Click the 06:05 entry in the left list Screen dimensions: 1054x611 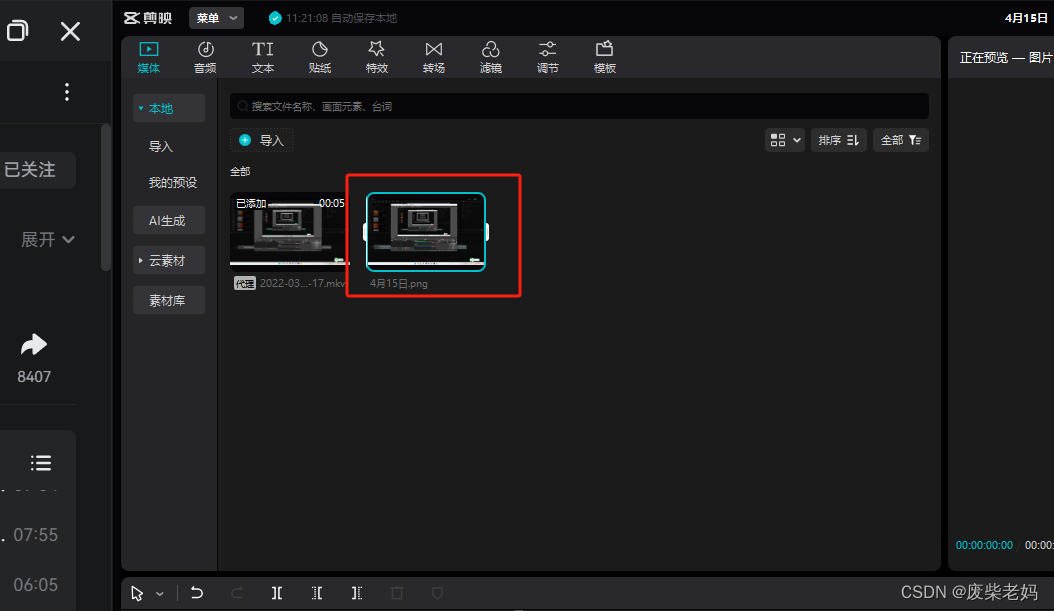pyautogui.click(x=36, y=585)
